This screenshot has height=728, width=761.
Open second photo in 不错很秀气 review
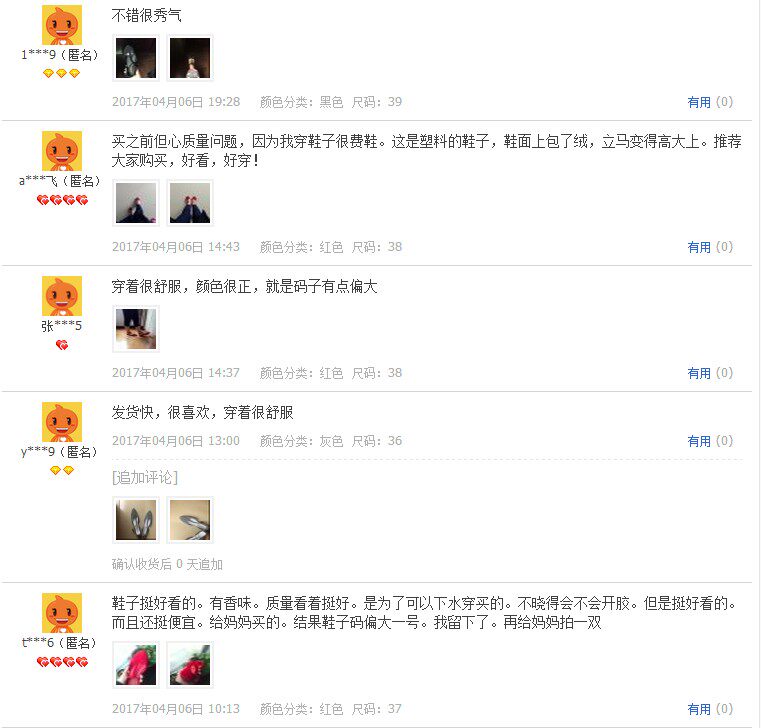coord(190,58)
